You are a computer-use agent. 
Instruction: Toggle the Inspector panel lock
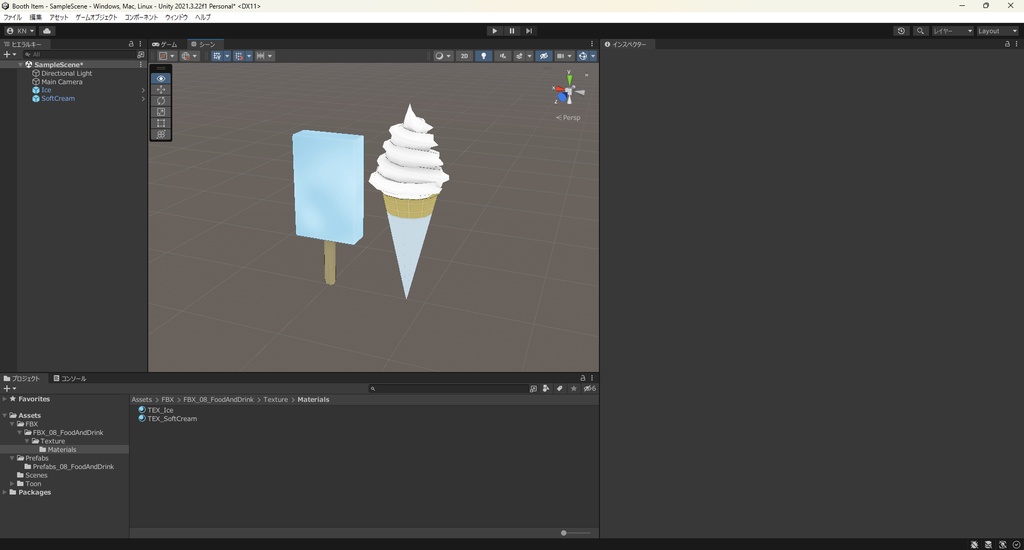pos(1007,44)
